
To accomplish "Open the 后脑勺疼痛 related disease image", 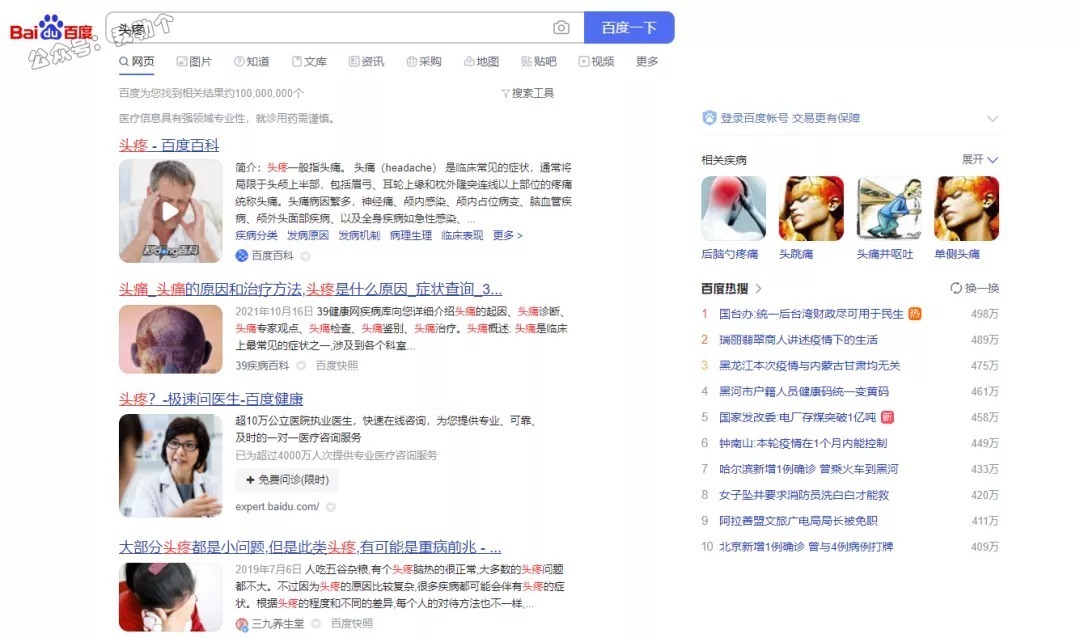I will click(x=734, y=208).
